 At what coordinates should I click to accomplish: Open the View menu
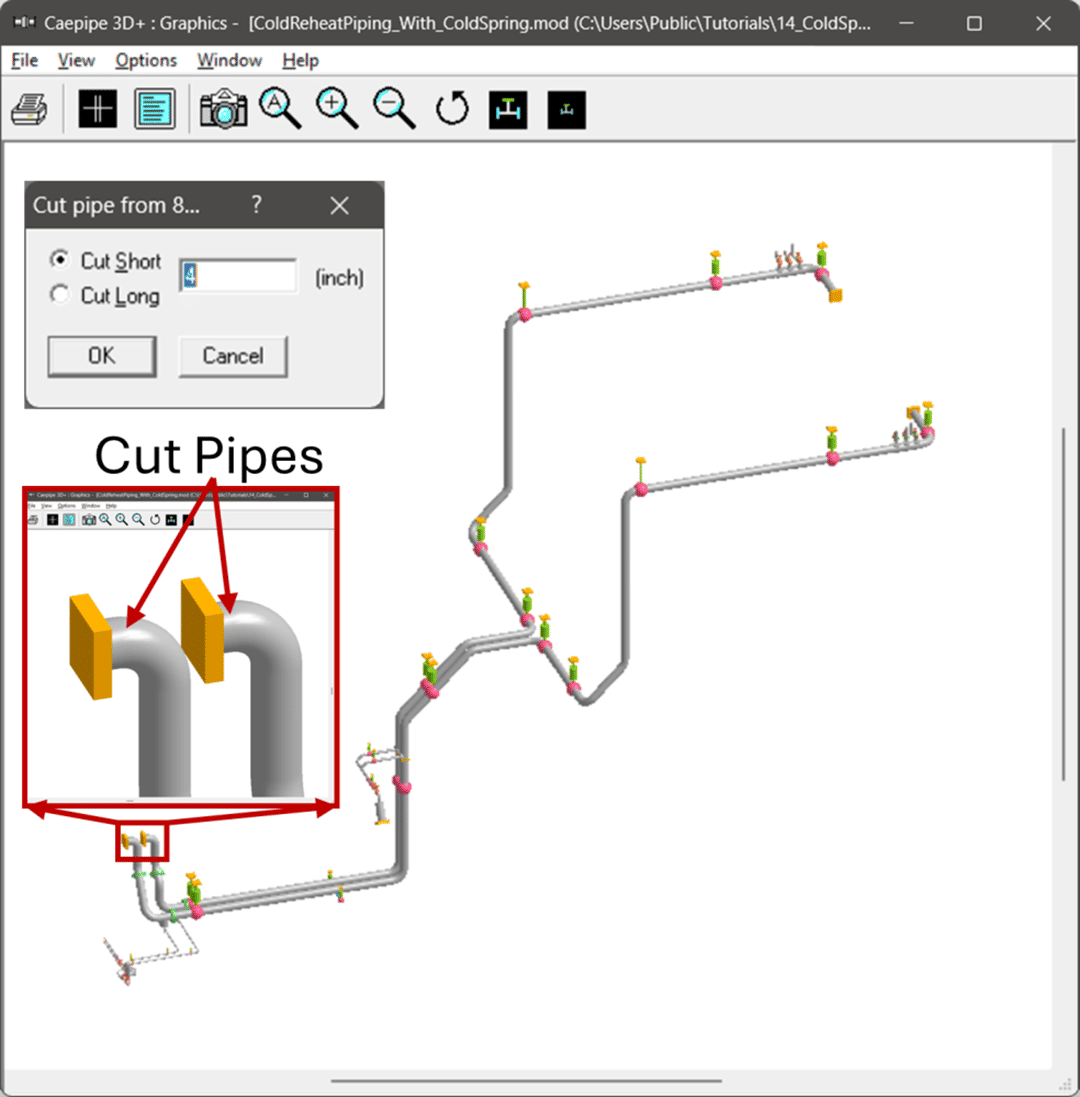coord(76,61)
